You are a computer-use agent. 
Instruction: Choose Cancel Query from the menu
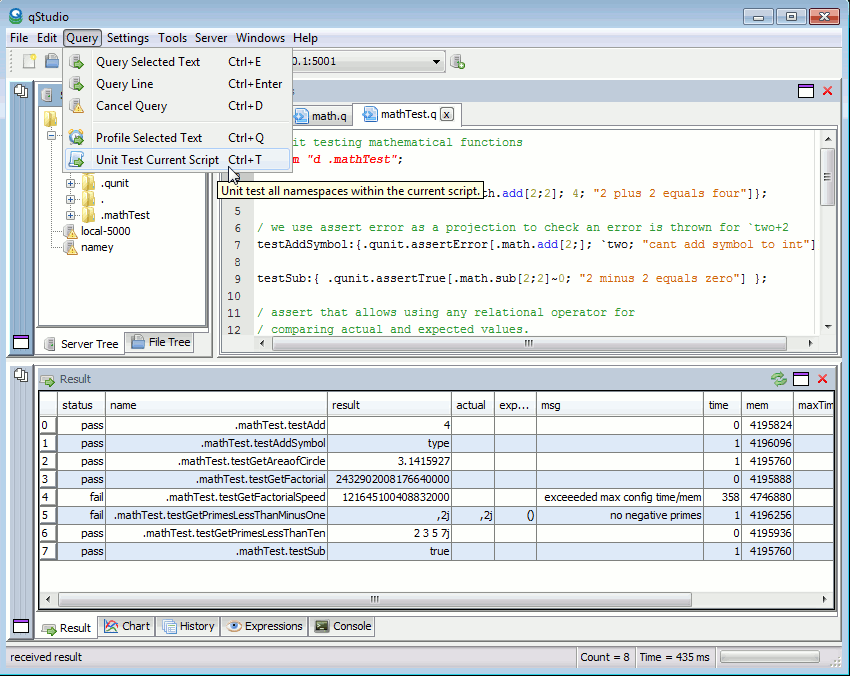[178, 106]
